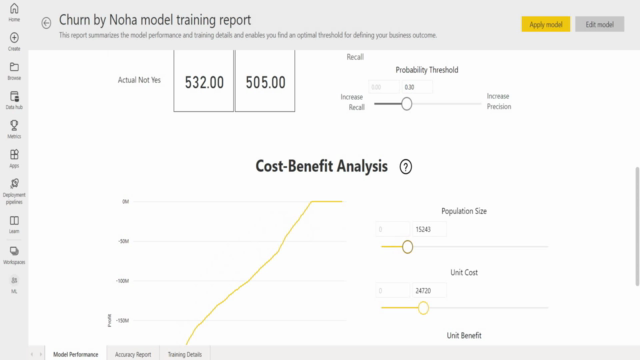
Task: Click the Unit Cost slider handle
Action: pyautogui.click(x=423, y=308)
